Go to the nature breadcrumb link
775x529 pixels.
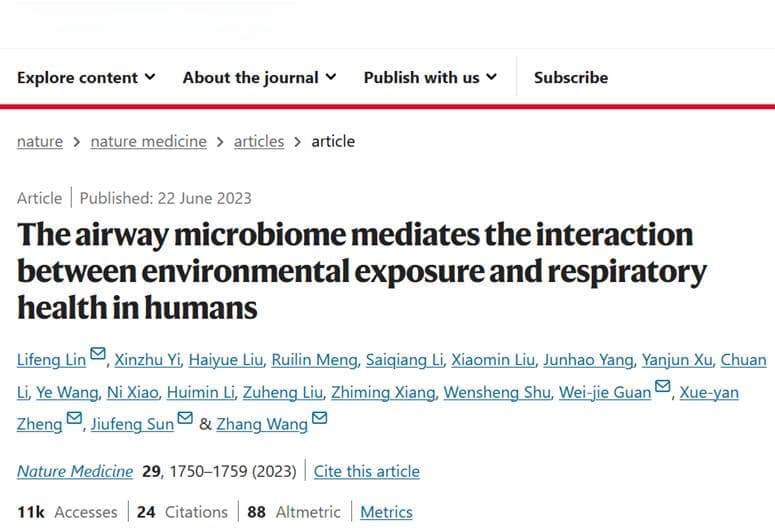(40, 141)
